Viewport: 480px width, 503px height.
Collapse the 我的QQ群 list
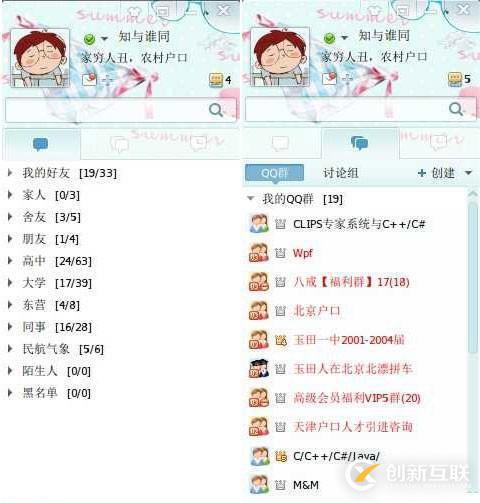tap(251, 198)
